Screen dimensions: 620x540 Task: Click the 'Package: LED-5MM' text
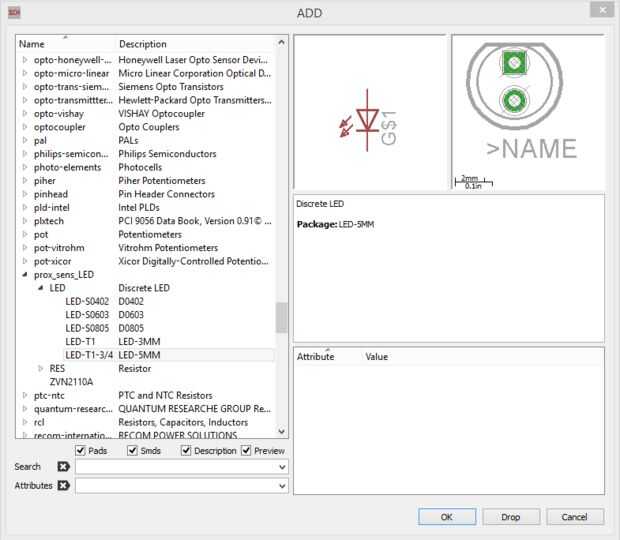[x=335, y=224]
